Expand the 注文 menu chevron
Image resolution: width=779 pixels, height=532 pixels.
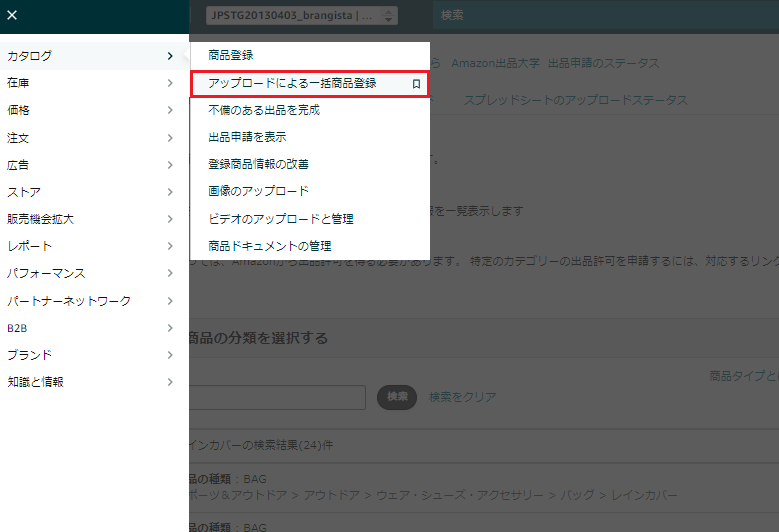pos(171,138)
